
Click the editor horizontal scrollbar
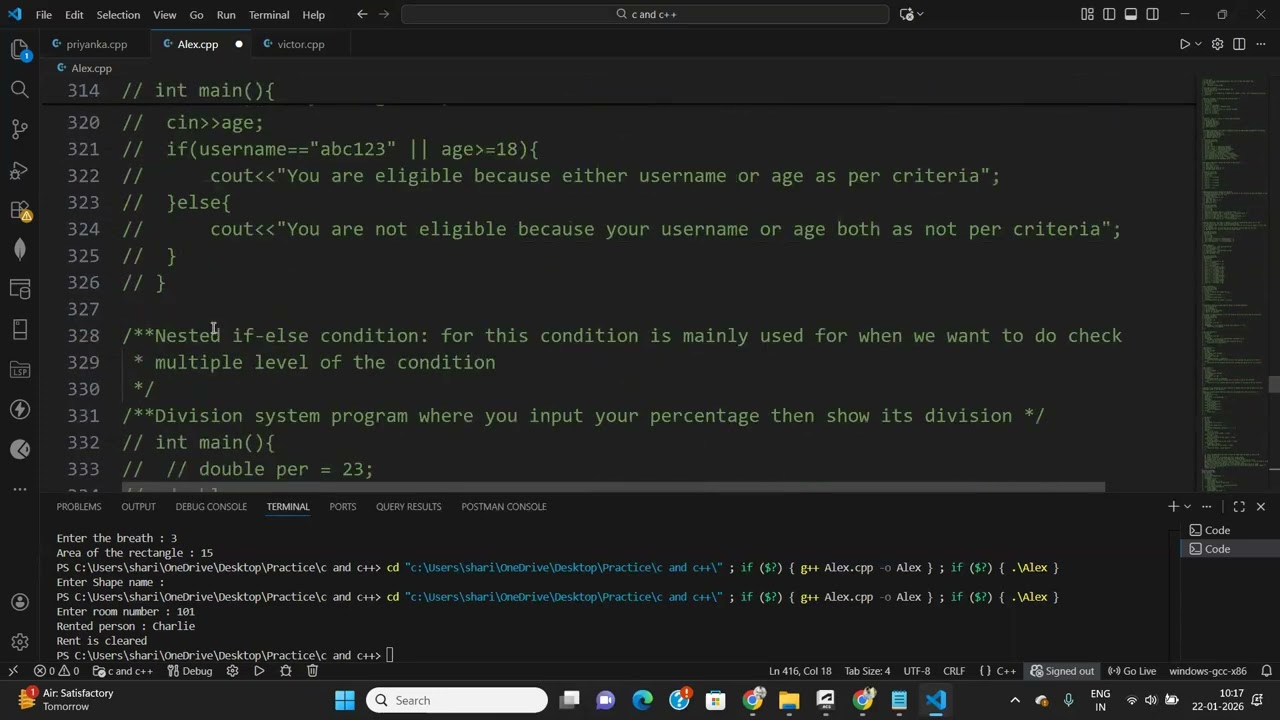point(613,488)
